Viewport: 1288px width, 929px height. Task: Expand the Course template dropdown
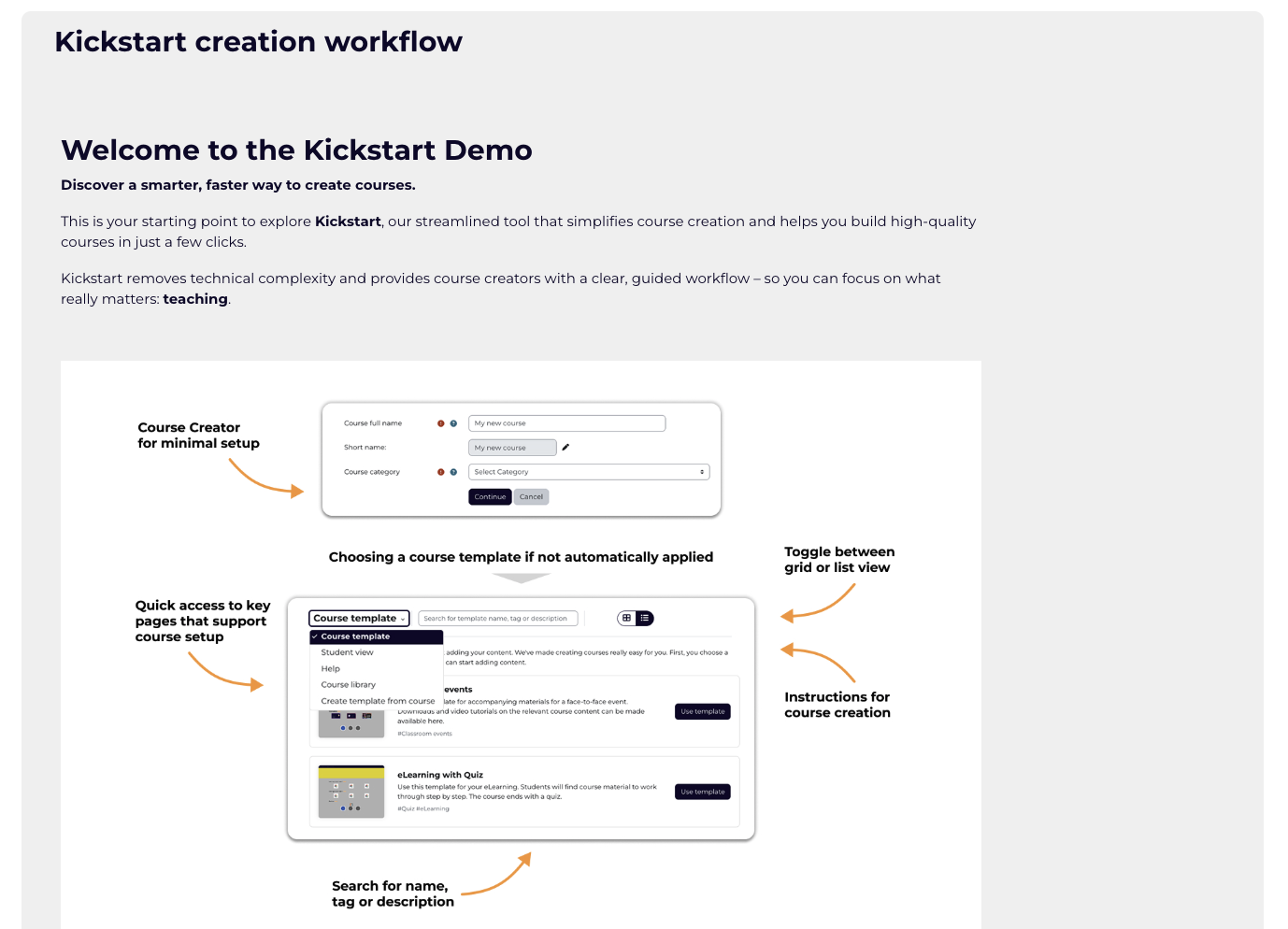(x=359, y=618)
